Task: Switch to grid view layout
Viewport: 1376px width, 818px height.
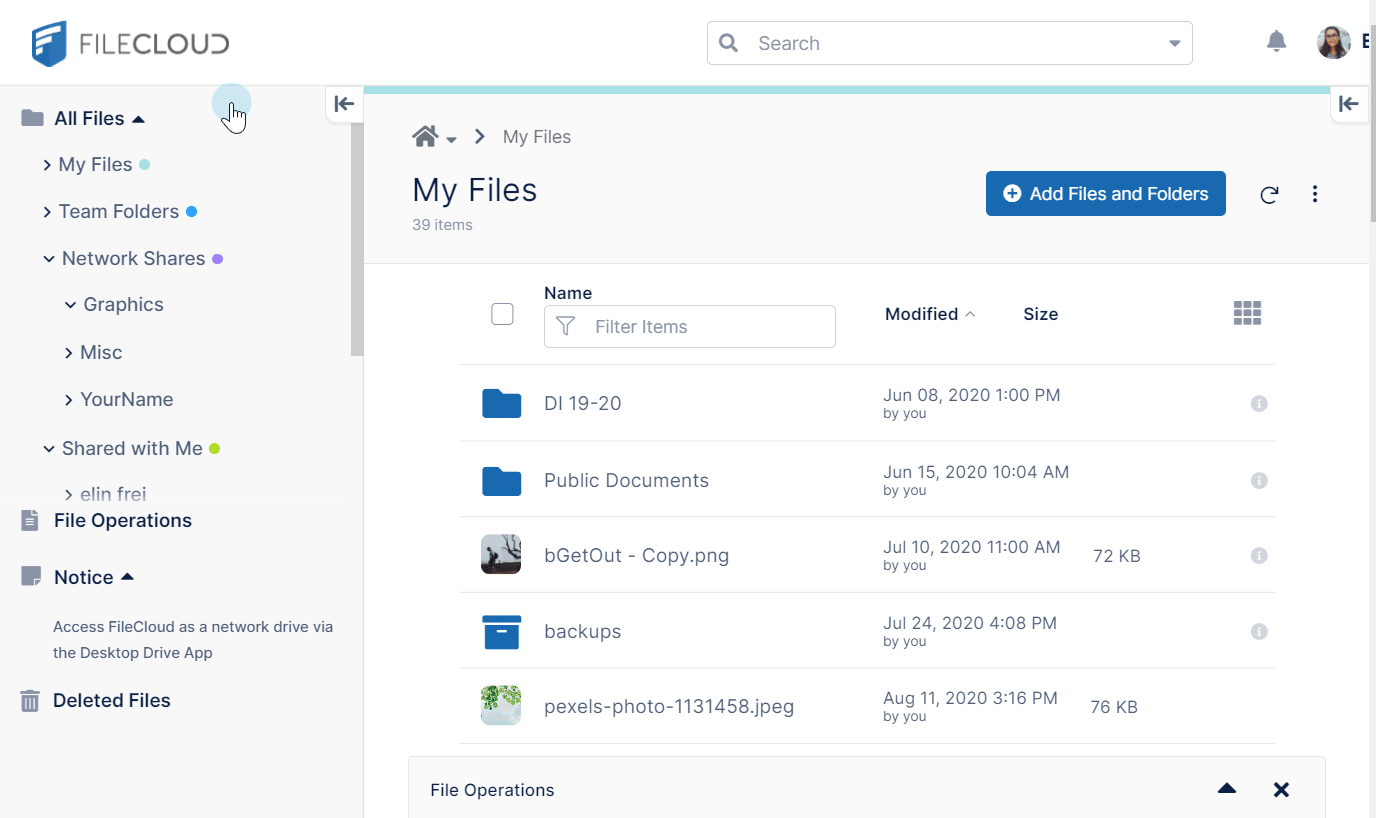Action: point(1247,314)
